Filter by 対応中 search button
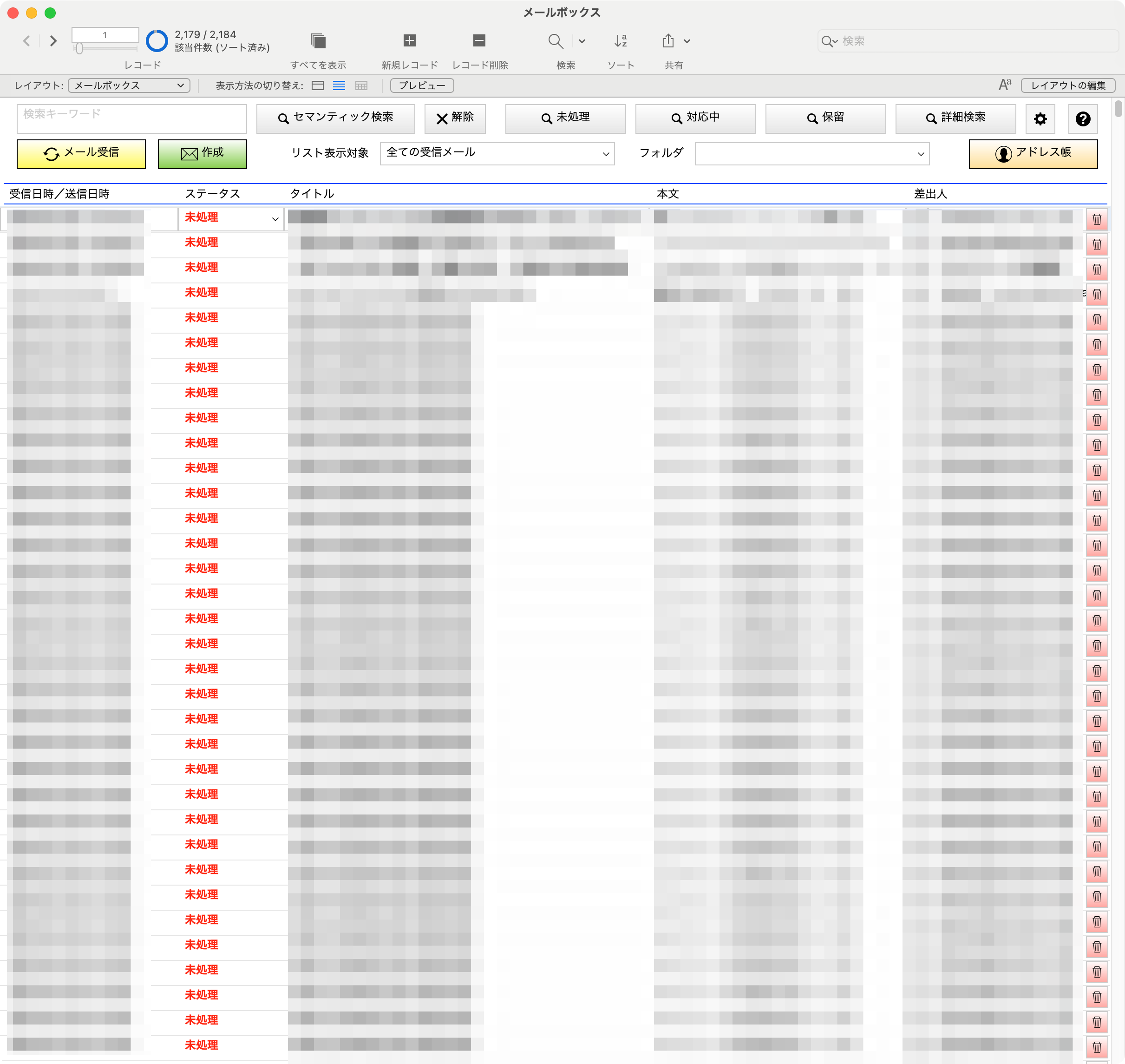Screen dimensions: 1125x1064 [695, 118]
